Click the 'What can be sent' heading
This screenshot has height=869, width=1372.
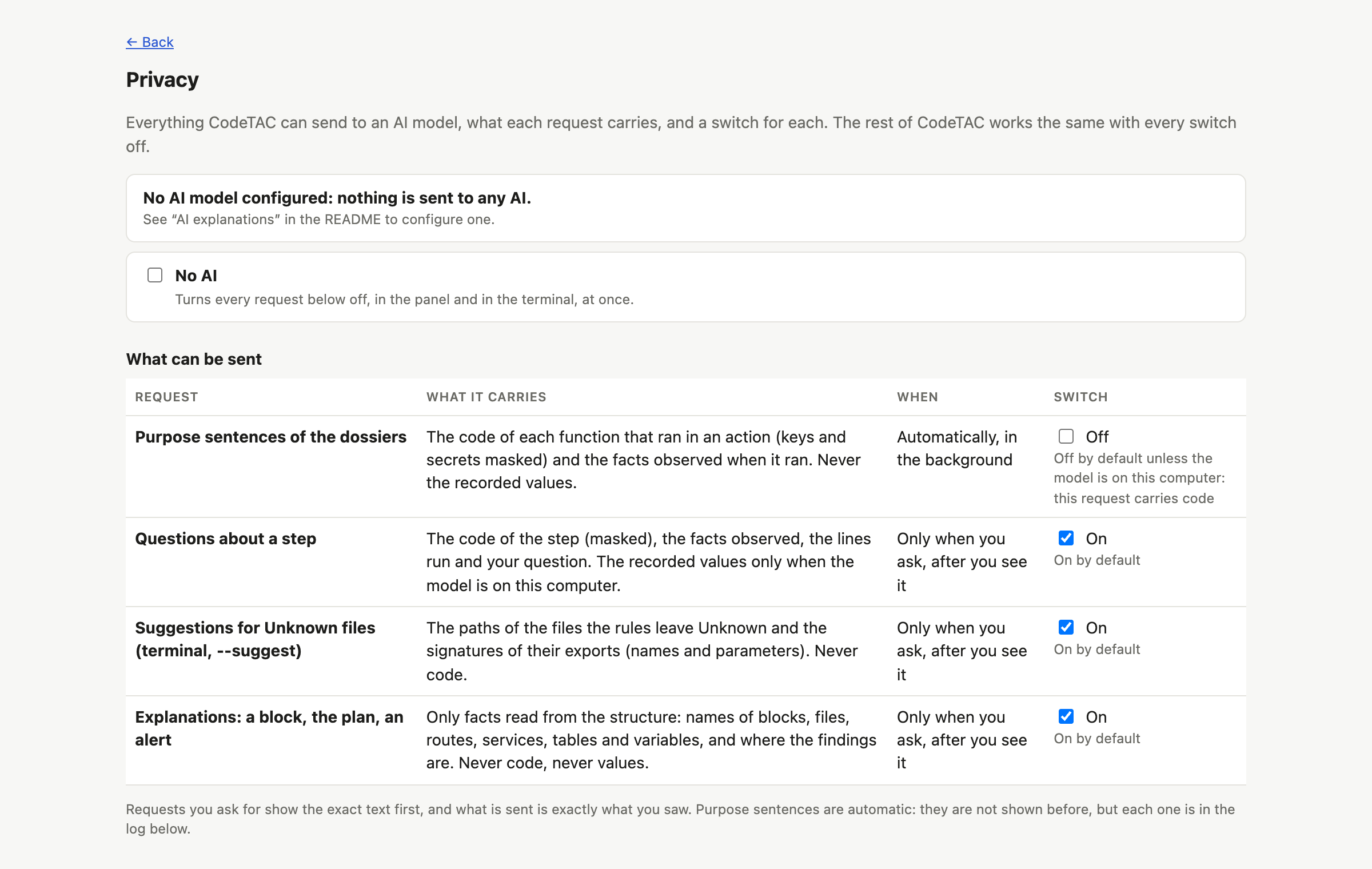point(194,359)
